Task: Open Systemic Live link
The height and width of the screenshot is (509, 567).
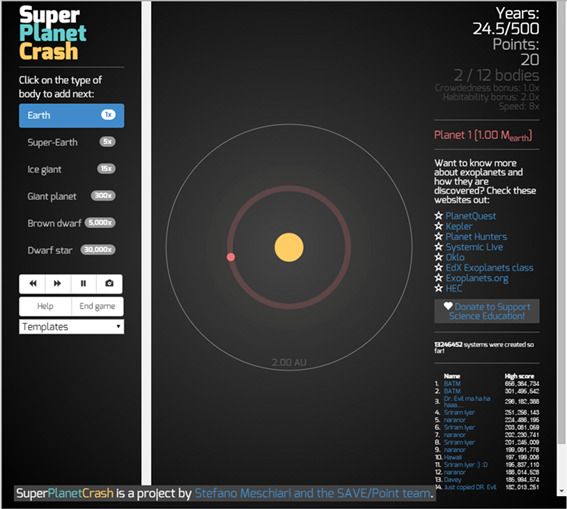Action: 474,247
